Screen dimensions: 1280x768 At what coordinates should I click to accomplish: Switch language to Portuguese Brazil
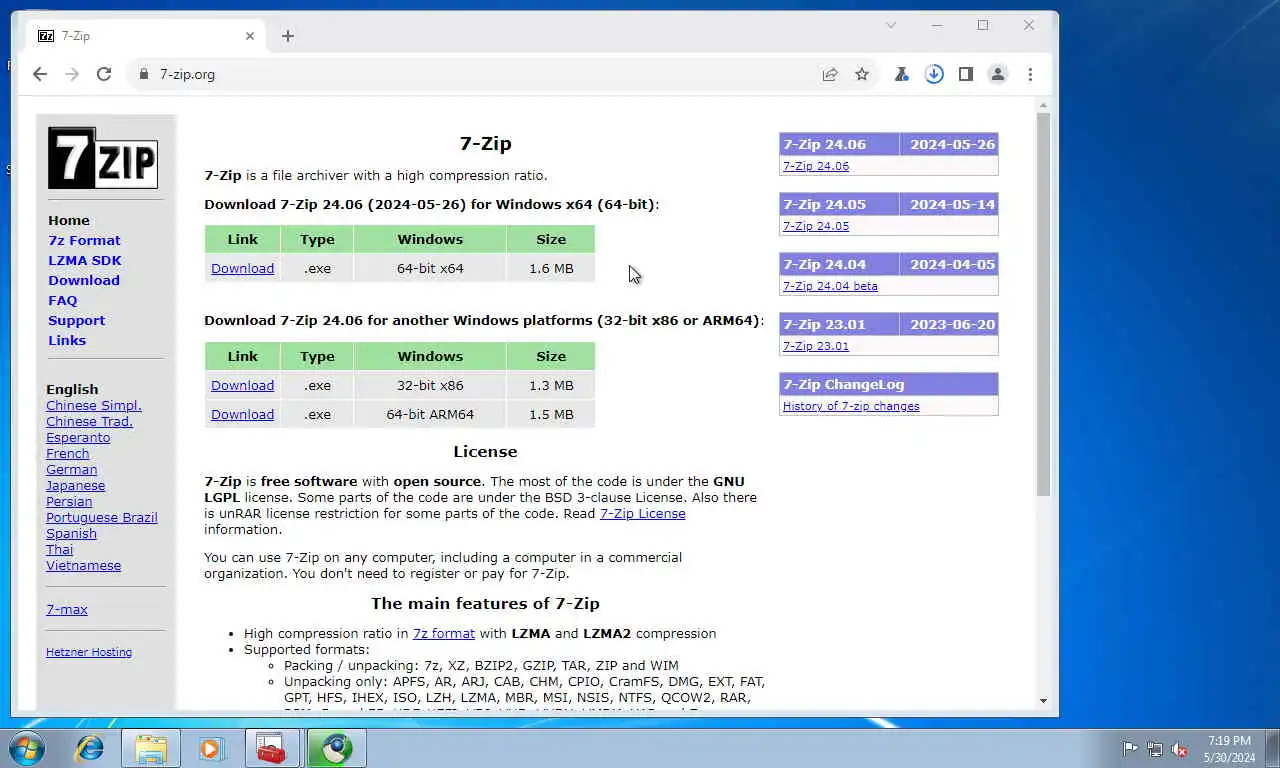[102, 517]
